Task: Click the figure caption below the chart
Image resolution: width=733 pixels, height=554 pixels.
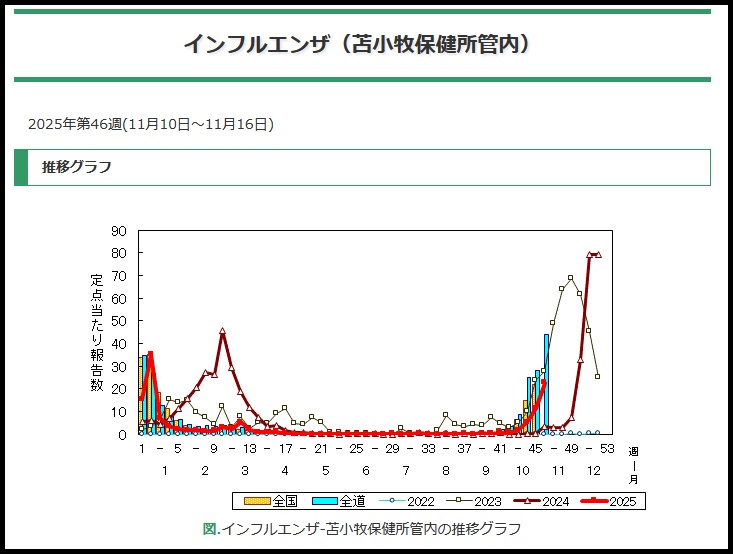Action: tap(361, 528)
